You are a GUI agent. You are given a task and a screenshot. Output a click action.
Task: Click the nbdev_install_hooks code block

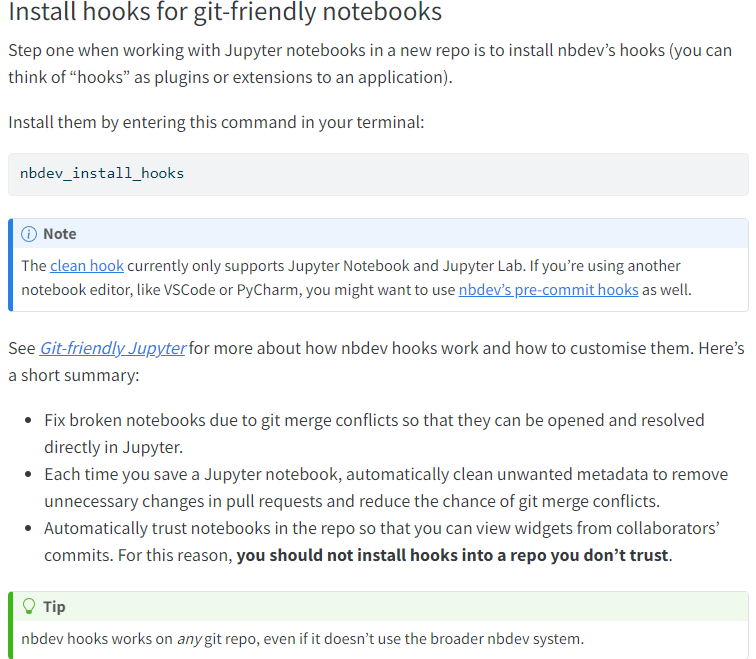pyautogui.click(x=378, y=174)
